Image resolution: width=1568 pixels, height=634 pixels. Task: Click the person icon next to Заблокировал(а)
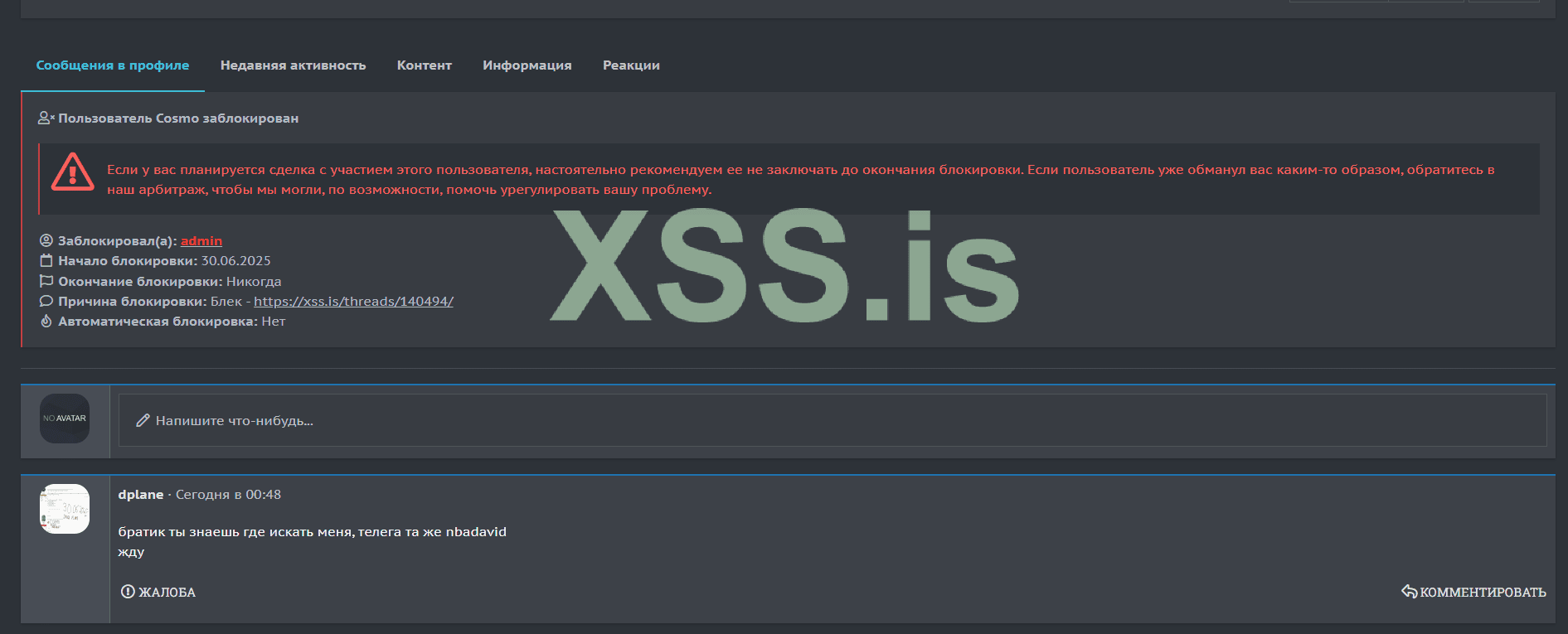pyautogui.click(x=46, y=241)
